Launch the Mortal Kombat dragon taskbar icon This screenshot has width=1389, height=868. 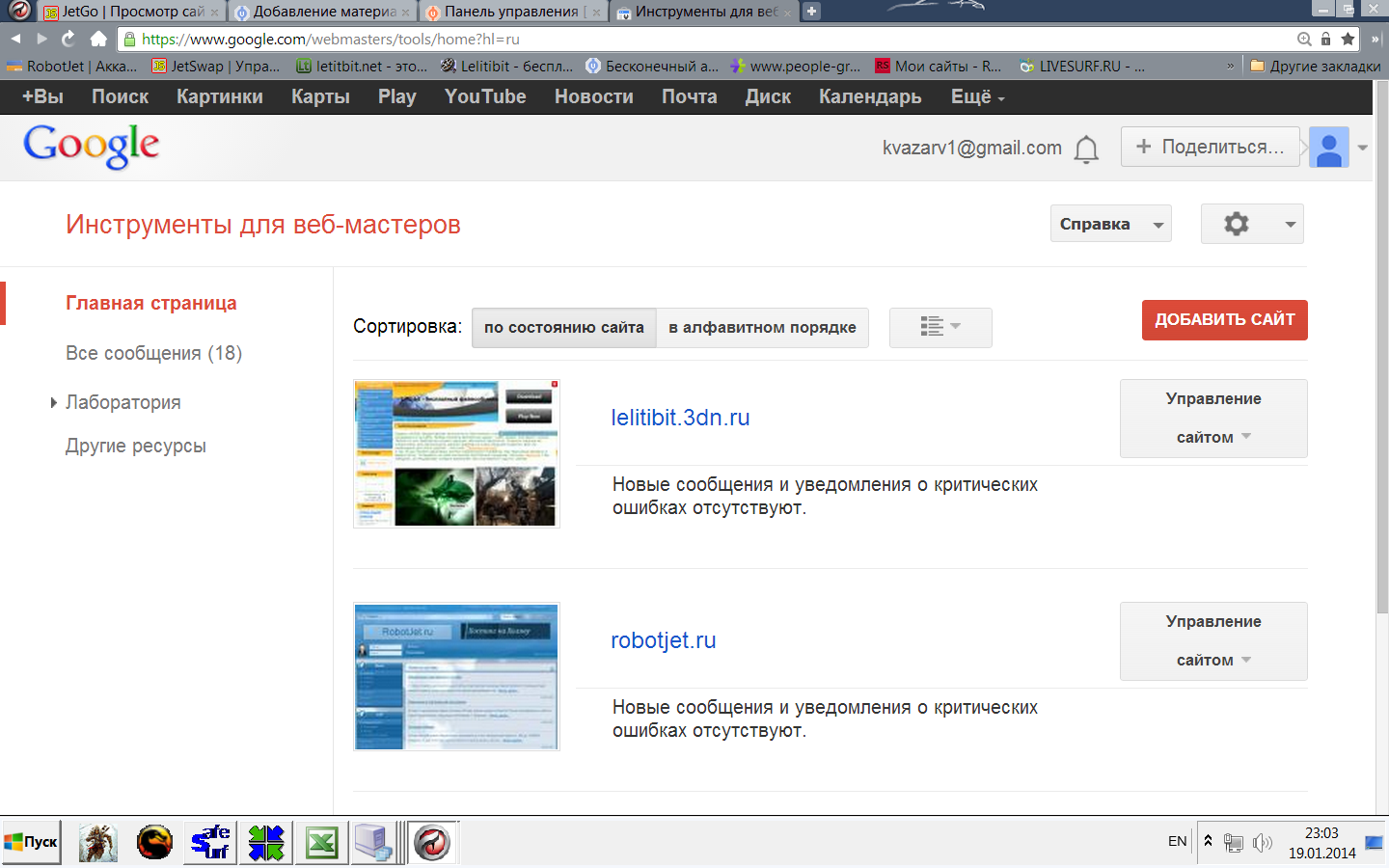(154, 842)
